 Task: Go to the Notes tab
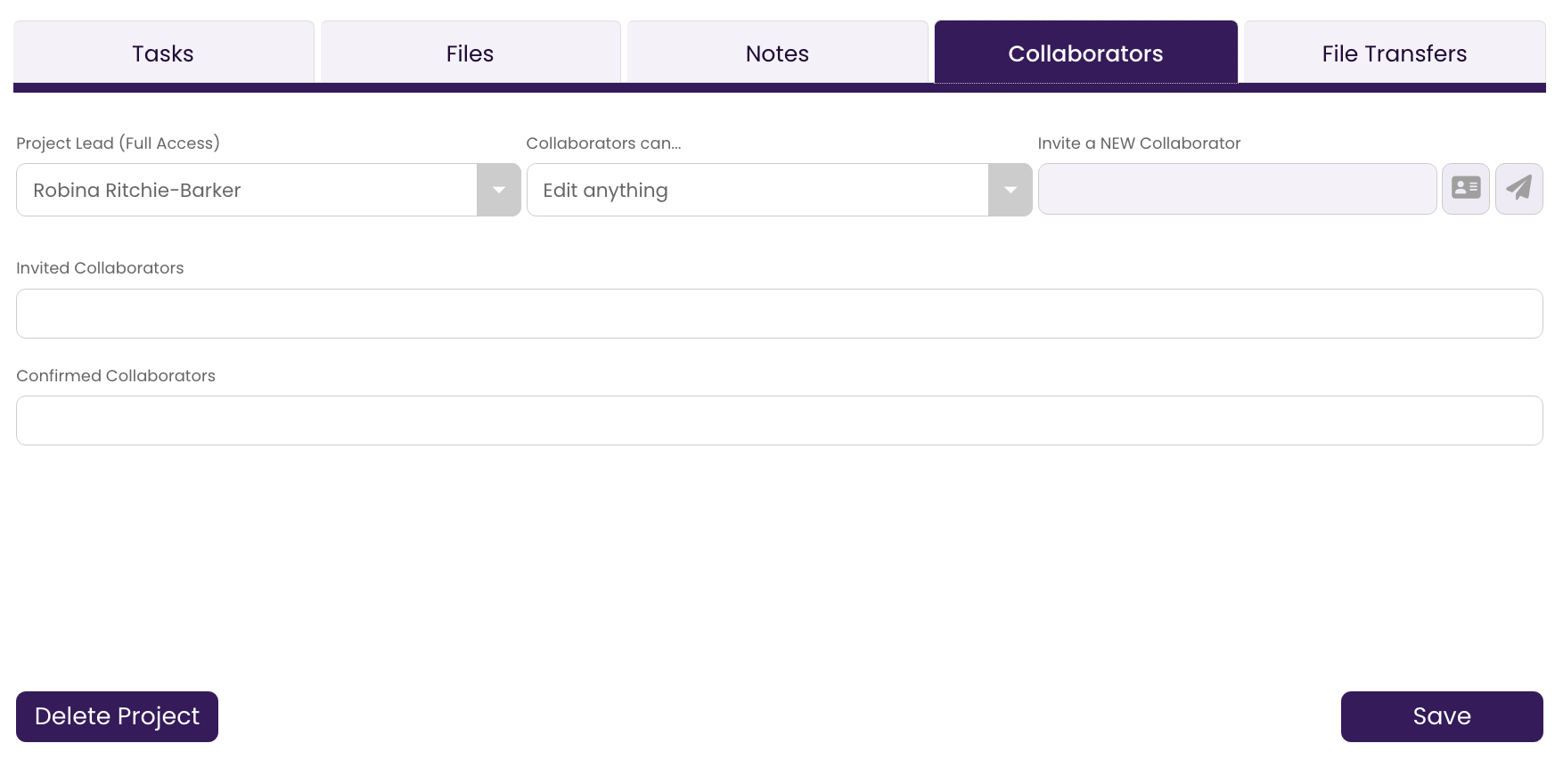coord(778,53)
